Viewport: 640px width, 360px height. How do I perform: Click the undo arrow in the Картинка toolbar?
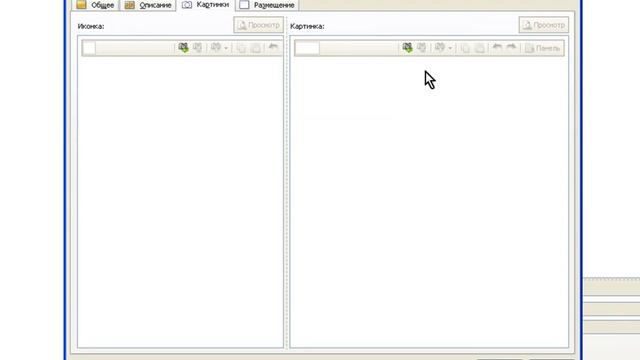(497, 47)
